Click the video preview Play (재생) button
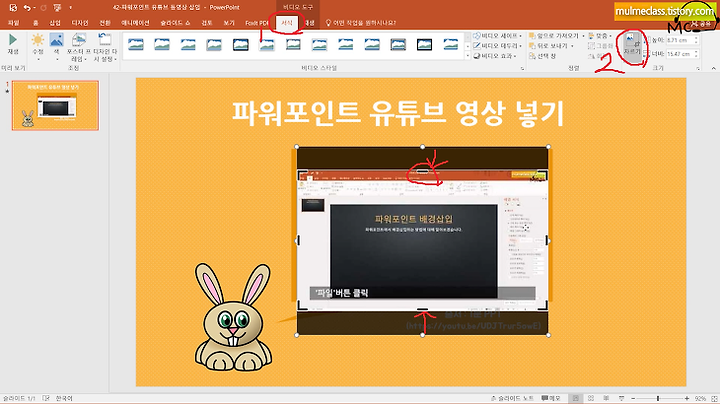This screenshot has height=404, width=720. [x=13, y=44]
